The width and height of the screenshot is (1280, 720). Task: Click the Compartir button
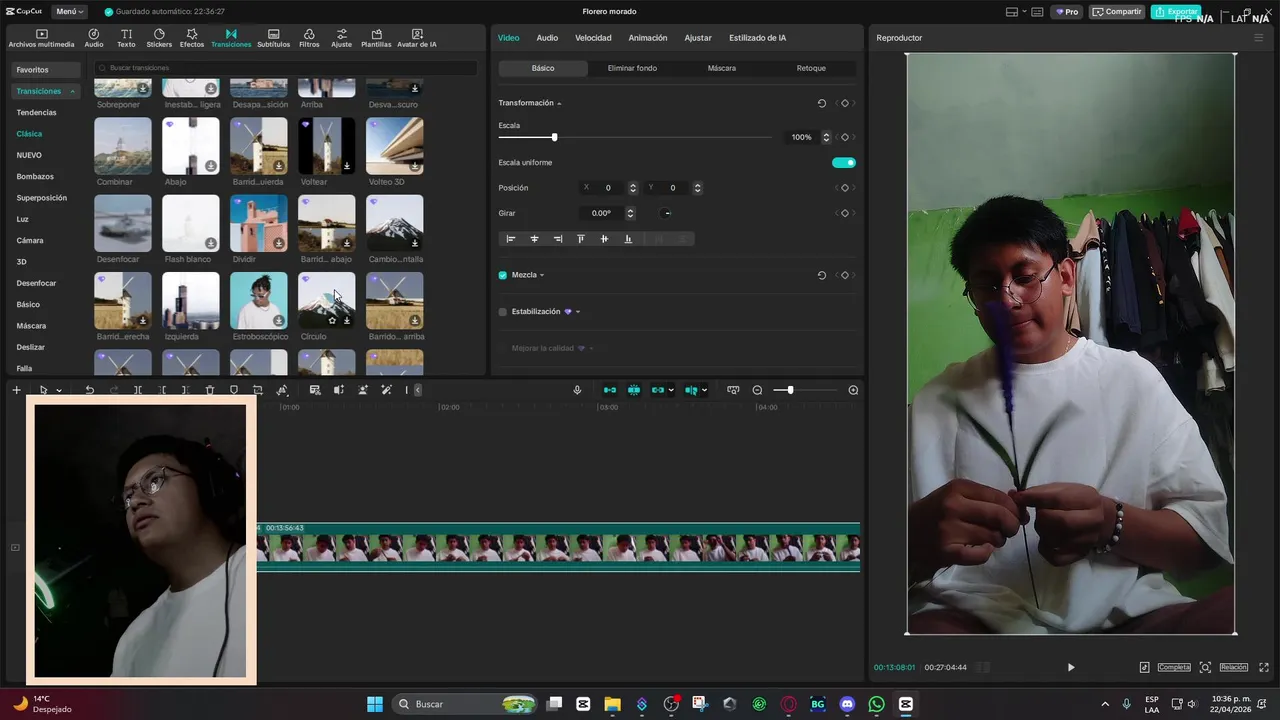tap(1117, 12)
